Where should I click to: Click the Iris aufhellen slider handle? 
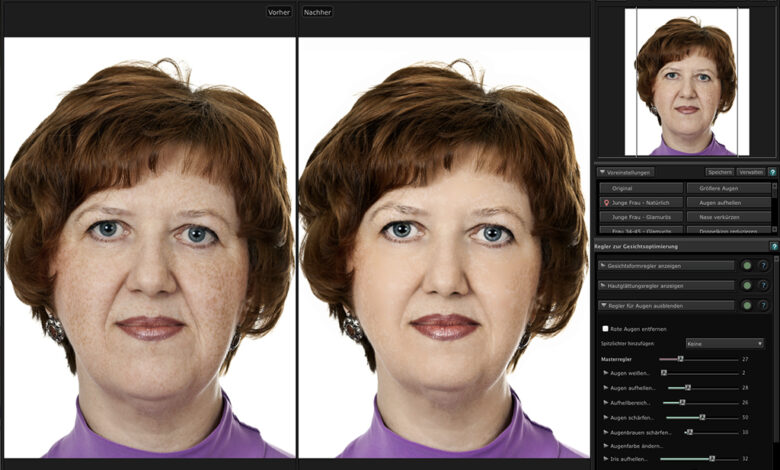[712, 458]
